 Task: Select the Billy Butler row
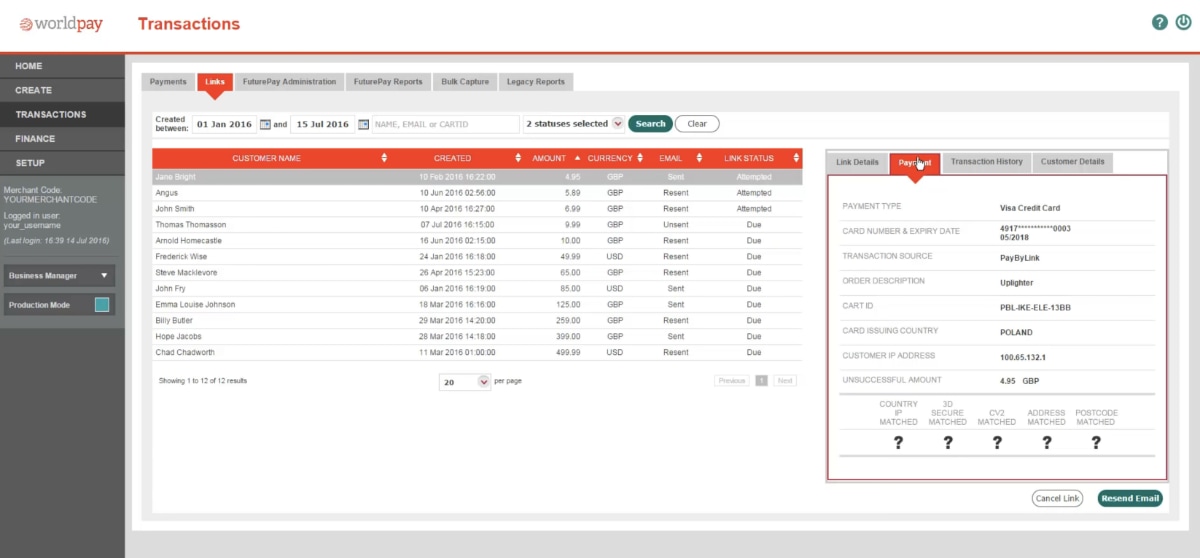477,321
